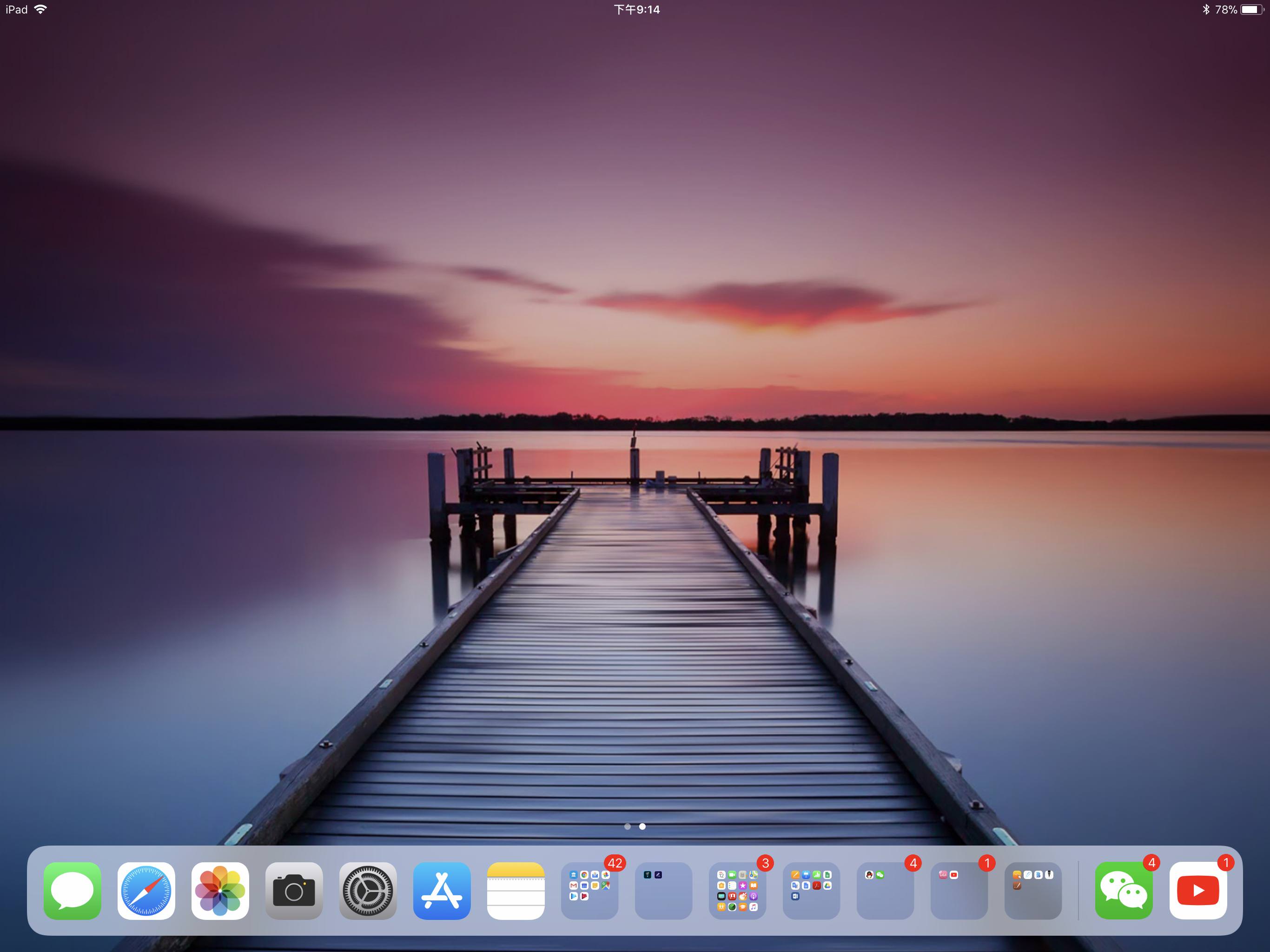Image resolution: width=1270 pixels, height=952 pixels.
Task: Open the Settings gear app
Action: [x=368, y=890]
